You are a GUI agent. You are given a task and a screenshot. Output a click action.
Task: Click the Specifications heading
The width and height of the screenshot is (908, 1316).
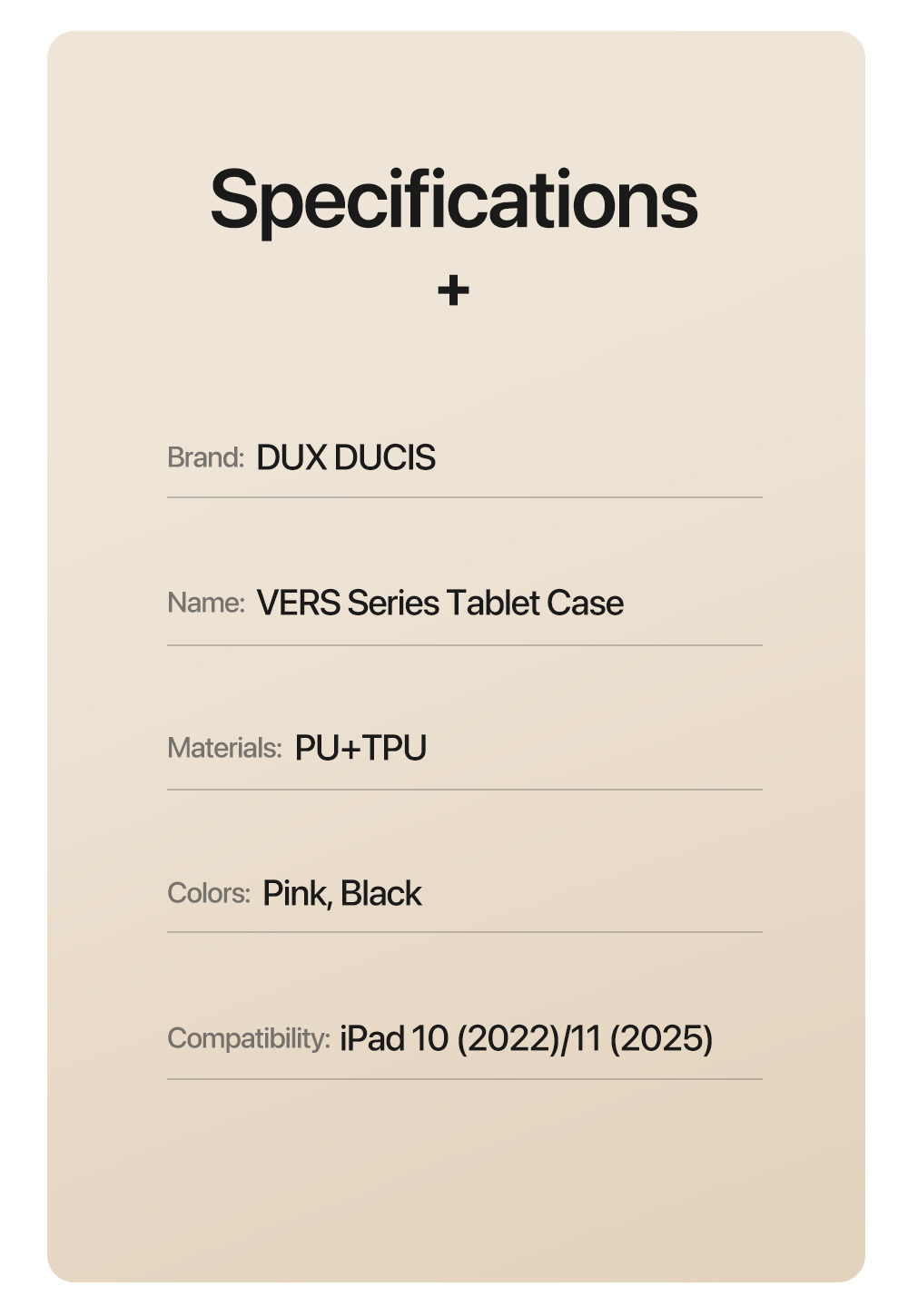click(454, 201)
